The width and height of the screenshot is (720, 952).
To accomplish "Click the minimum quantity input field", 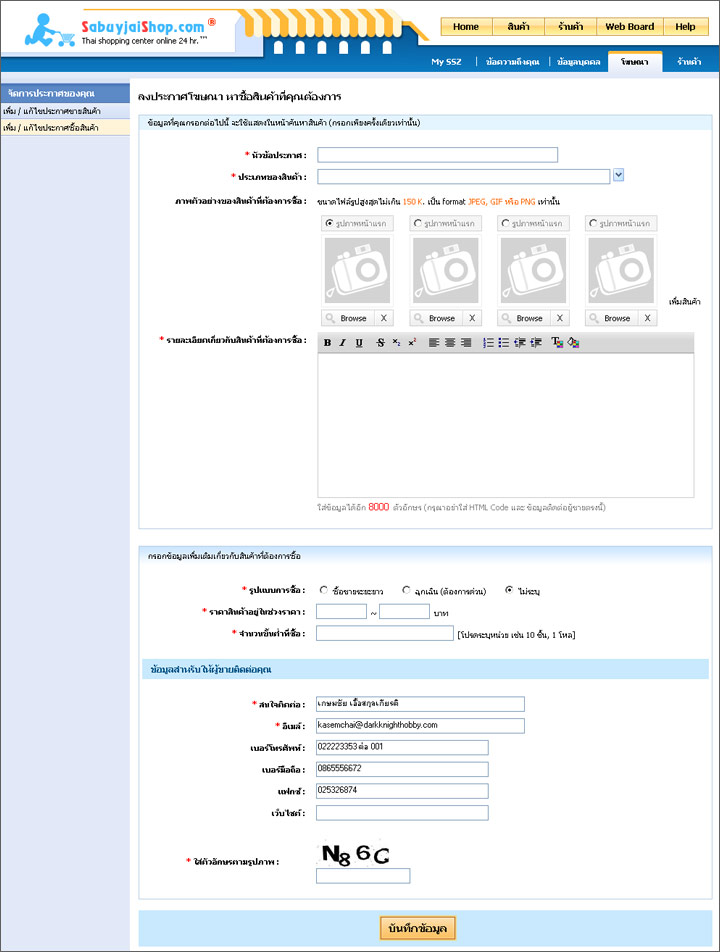I will (385, 633).
